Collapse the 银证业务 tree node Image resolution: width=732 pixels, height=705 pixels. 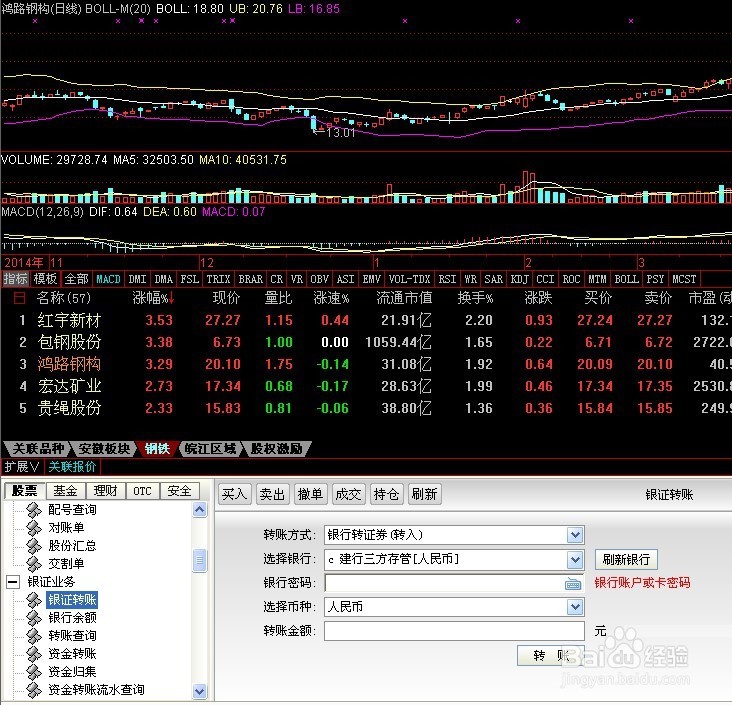click(x=13, y=582)
